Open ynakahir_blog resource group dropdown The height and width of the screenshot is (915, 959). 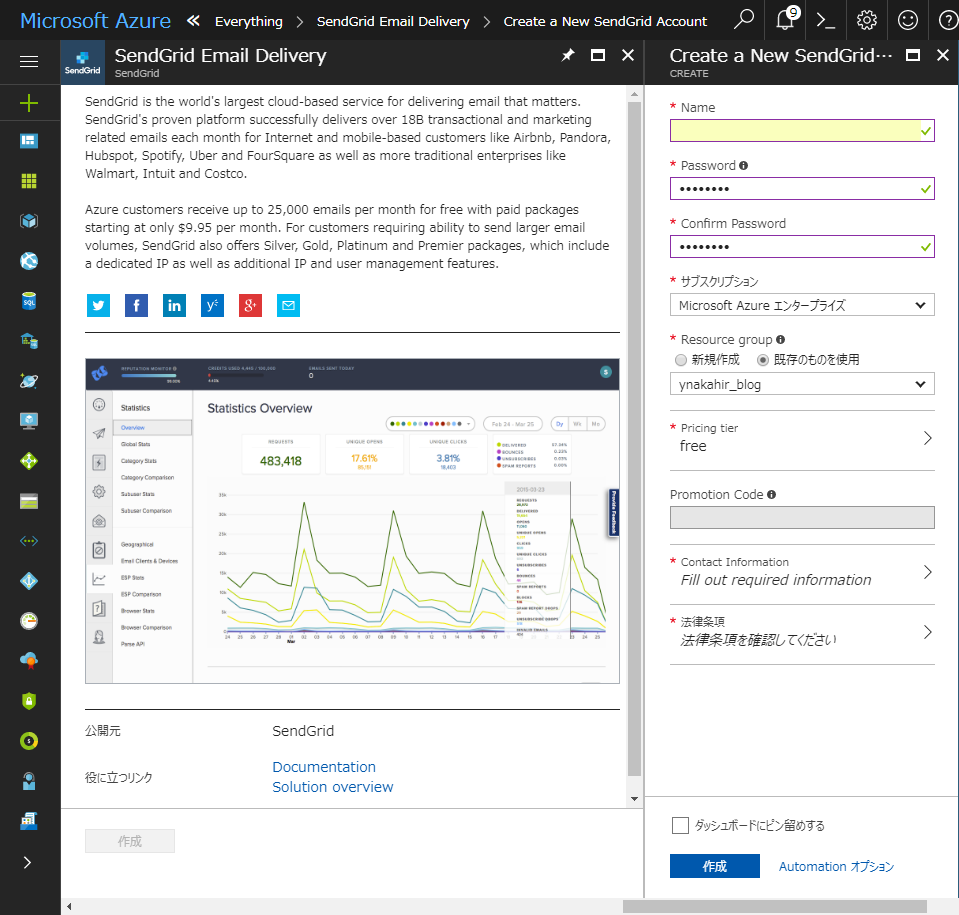(x=802, y=384)
